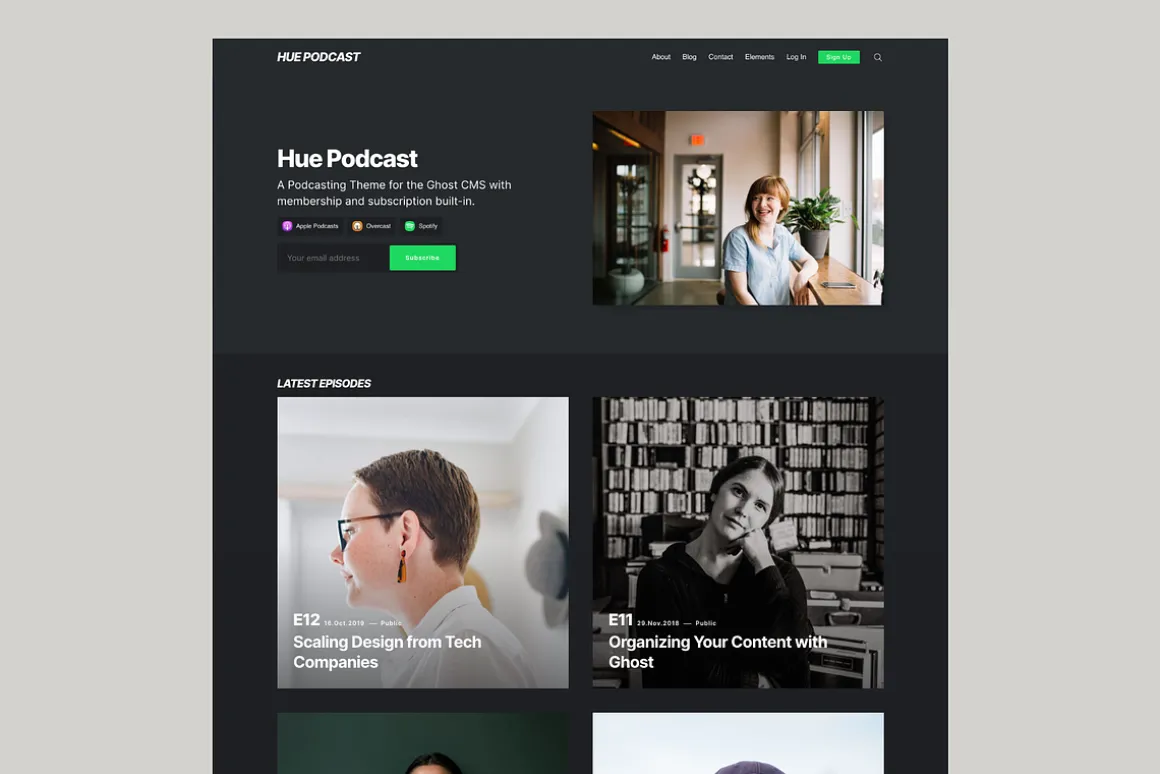
Task: Open the Contact page link
Action: click(721, 57)
